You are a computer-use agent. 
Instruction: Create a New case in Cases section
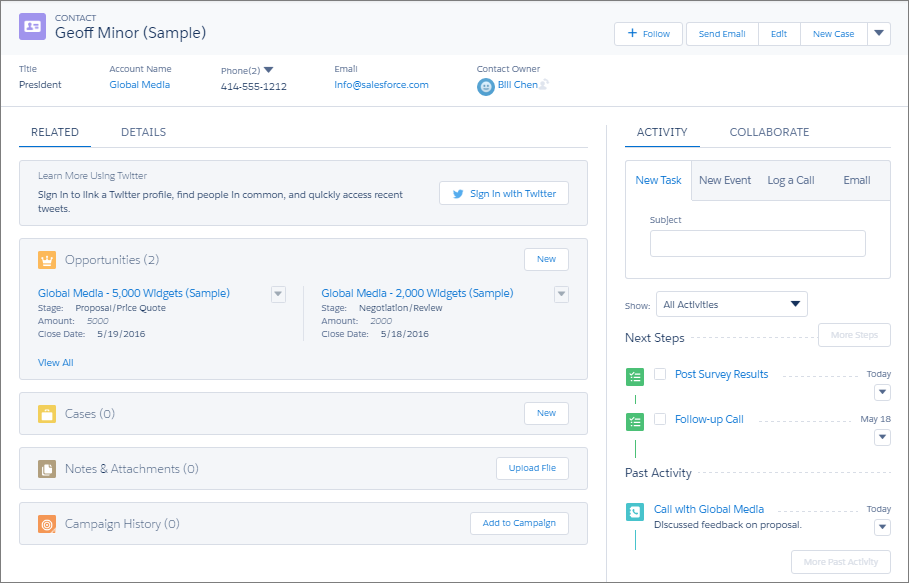click(546, 413)
